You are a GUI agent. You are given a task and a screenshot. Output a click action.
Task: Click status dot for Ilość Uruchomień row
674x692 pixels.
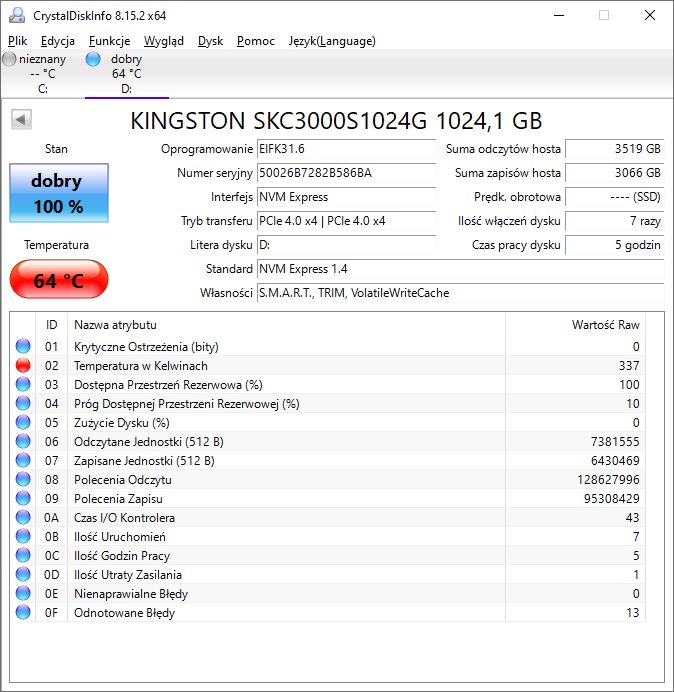tap(23, 536)
